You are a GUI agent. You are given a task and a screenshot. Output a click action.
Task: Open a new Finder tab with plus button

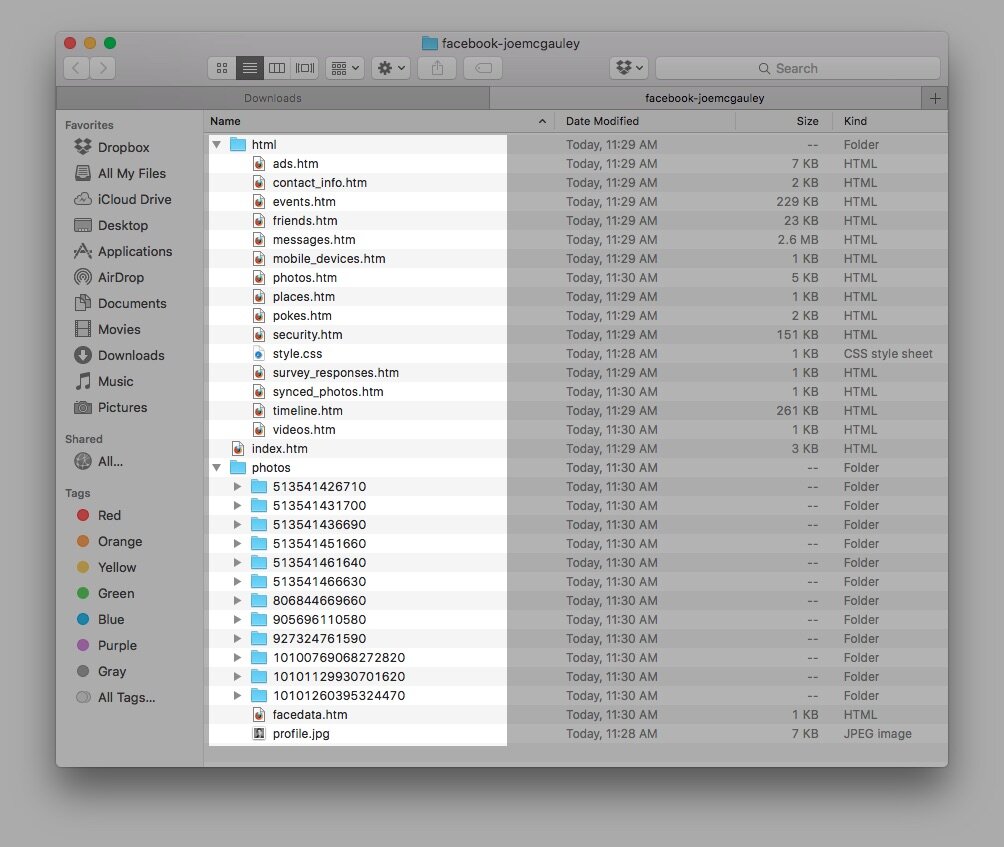(934, 98)
